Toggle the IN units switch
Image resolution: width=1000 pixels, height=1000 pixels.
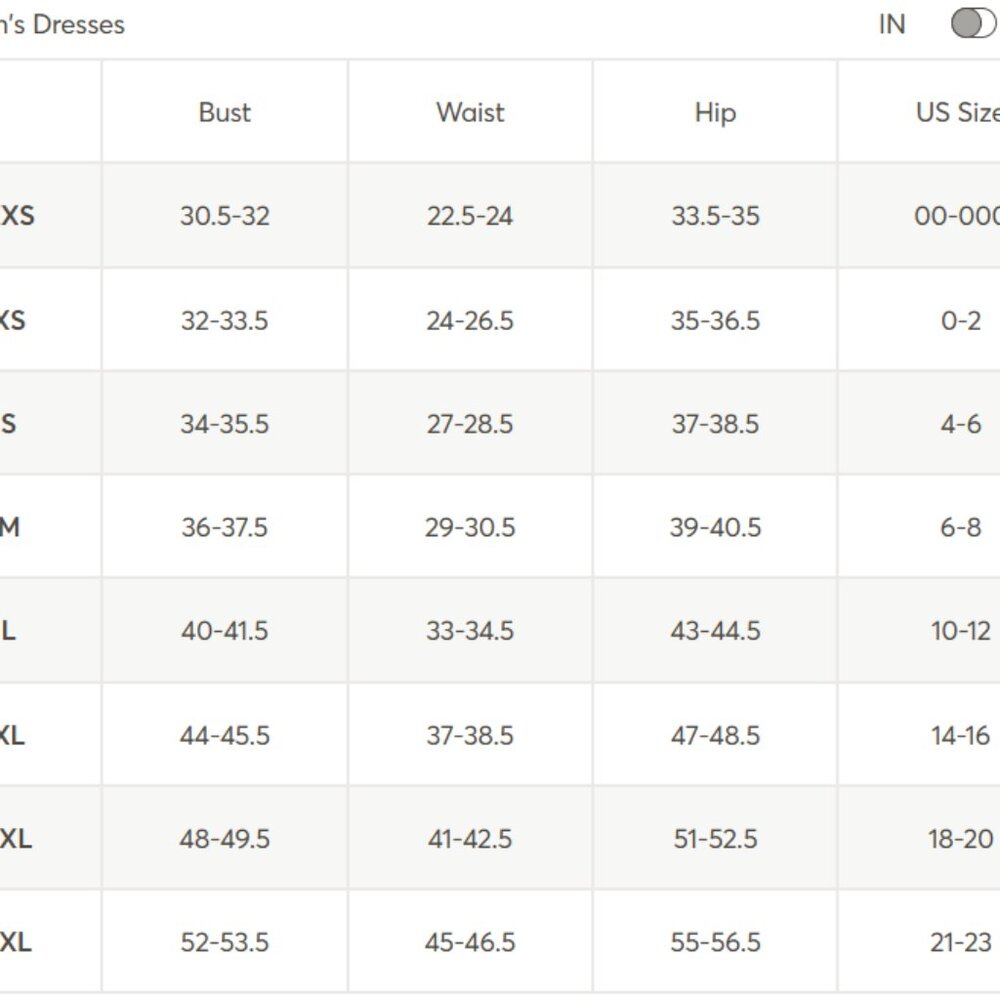coord(974,24)
